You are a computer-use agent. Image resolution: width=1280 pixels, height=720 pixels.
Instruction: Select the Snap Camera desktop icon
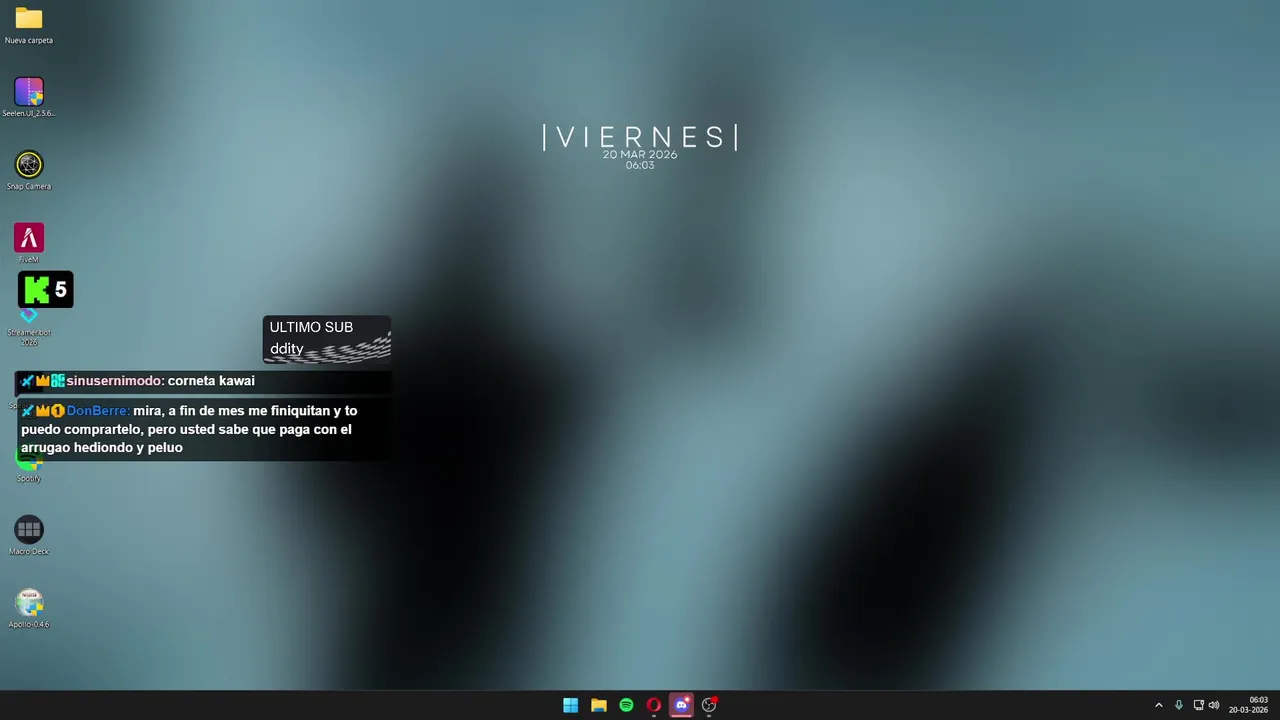pyautogui.click(x=29, y=171)
